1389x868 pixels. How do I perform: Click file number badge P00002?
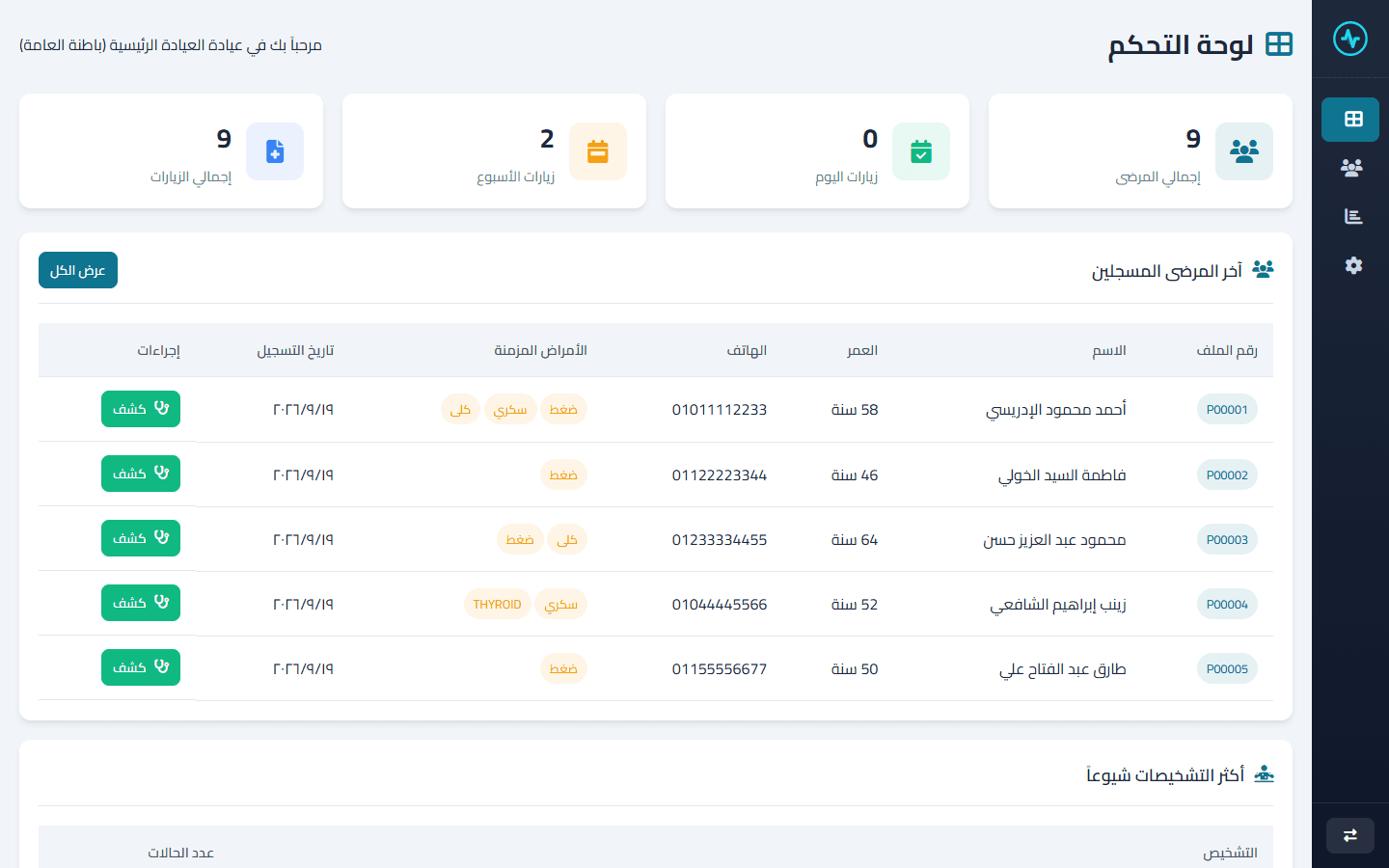[1227, 475]
